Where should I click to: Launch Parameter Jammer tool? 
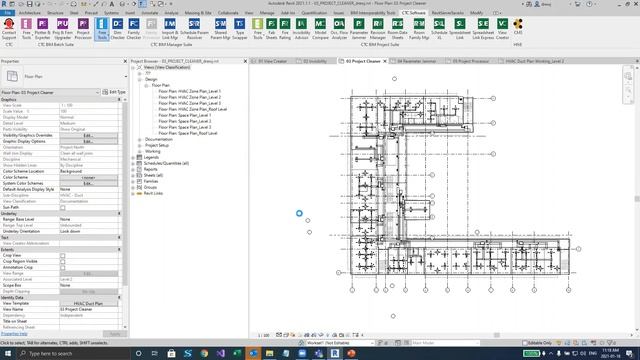click(x=359, y=29)
